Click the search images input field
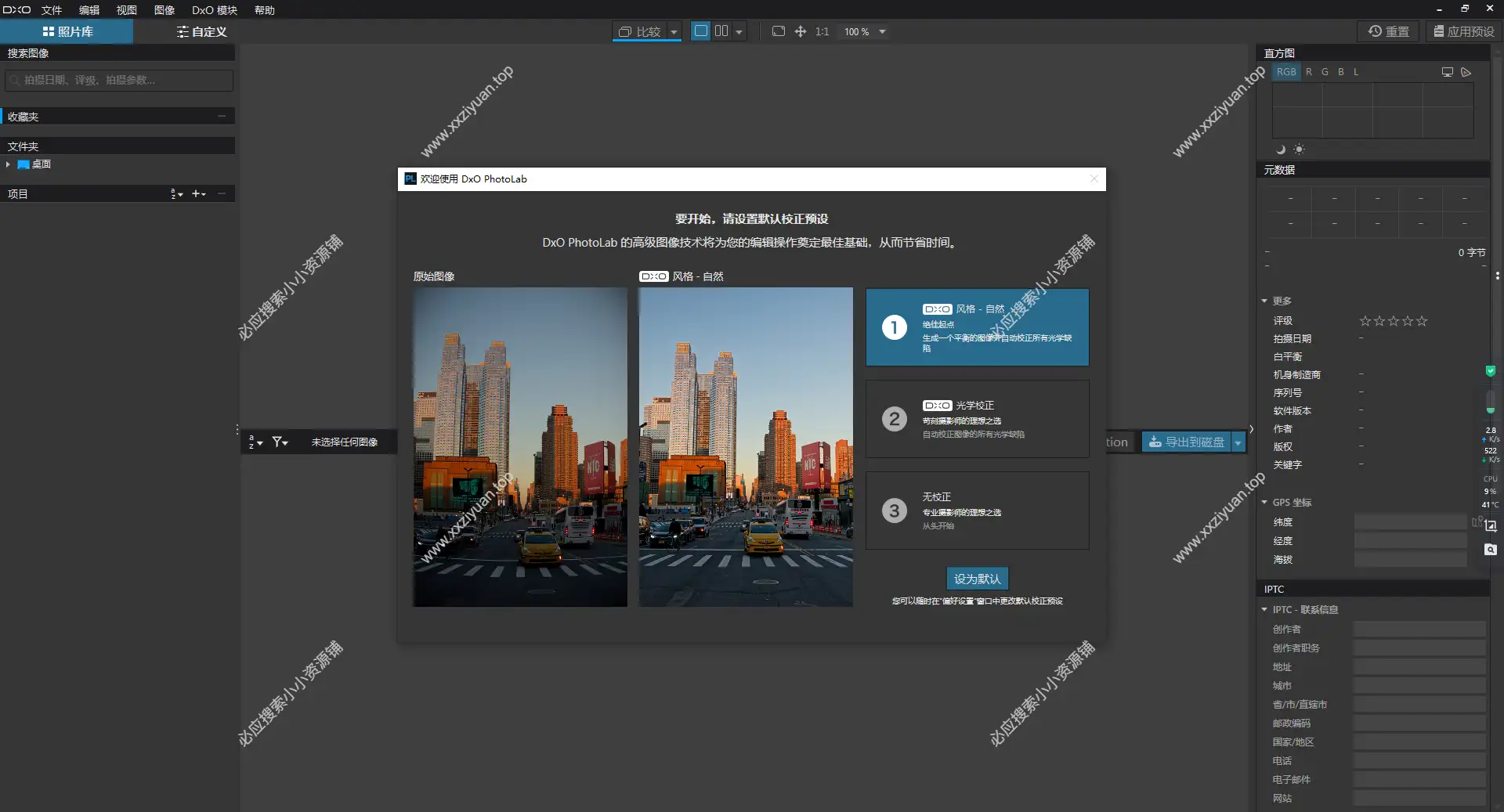The width and height of the screenshot is (1504, 812). tap(119, 80)
